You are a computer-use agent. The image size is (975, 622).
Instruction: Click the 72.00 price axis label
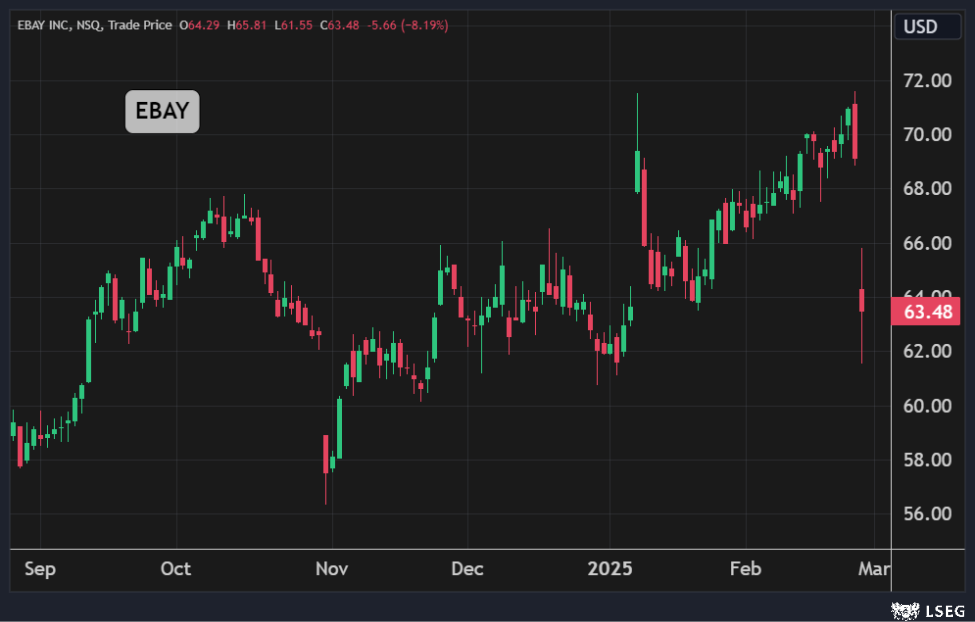click(926, 81)
